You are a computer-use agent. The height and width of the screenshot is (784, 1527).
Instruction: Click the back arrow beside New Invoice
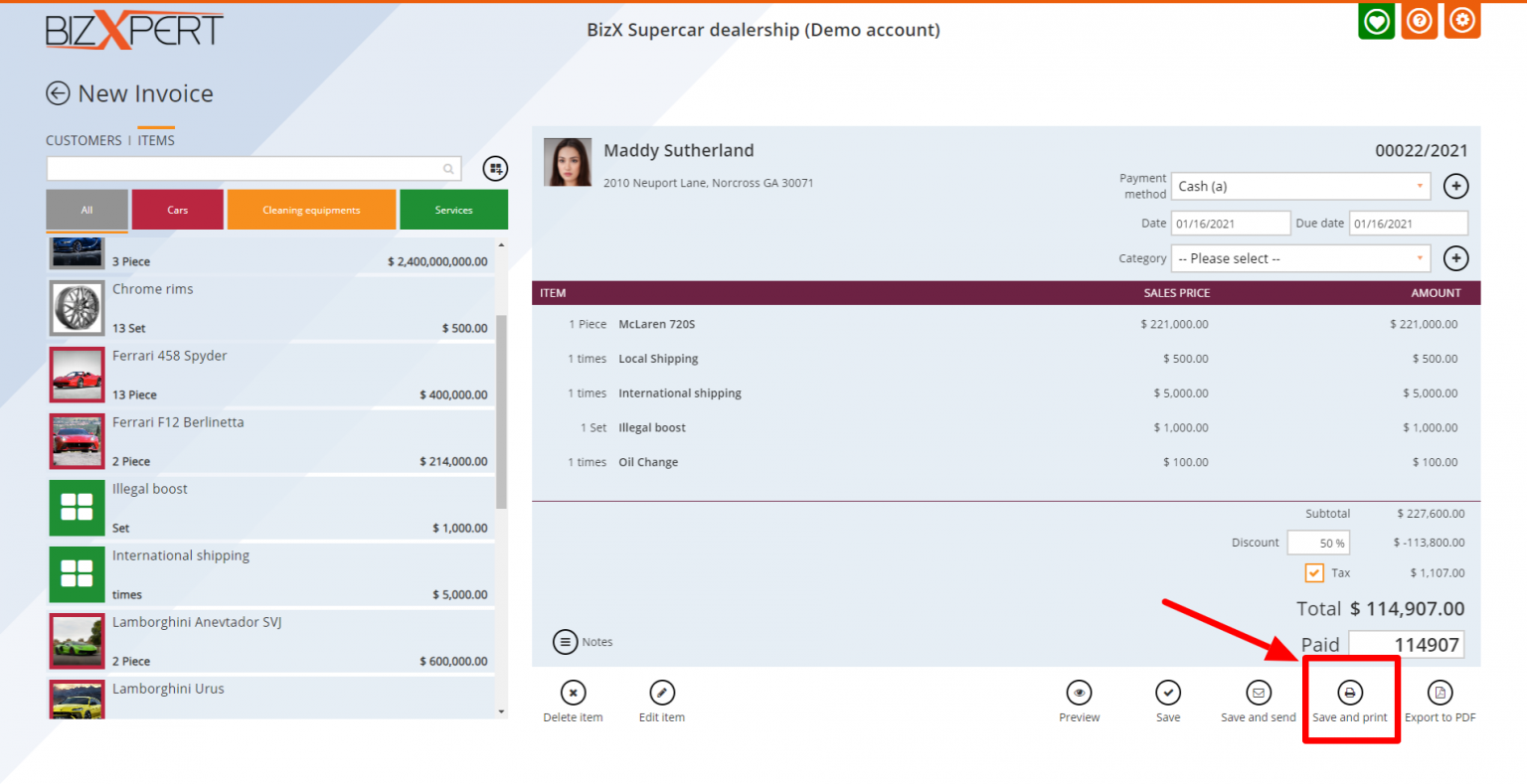click(58, 93)
